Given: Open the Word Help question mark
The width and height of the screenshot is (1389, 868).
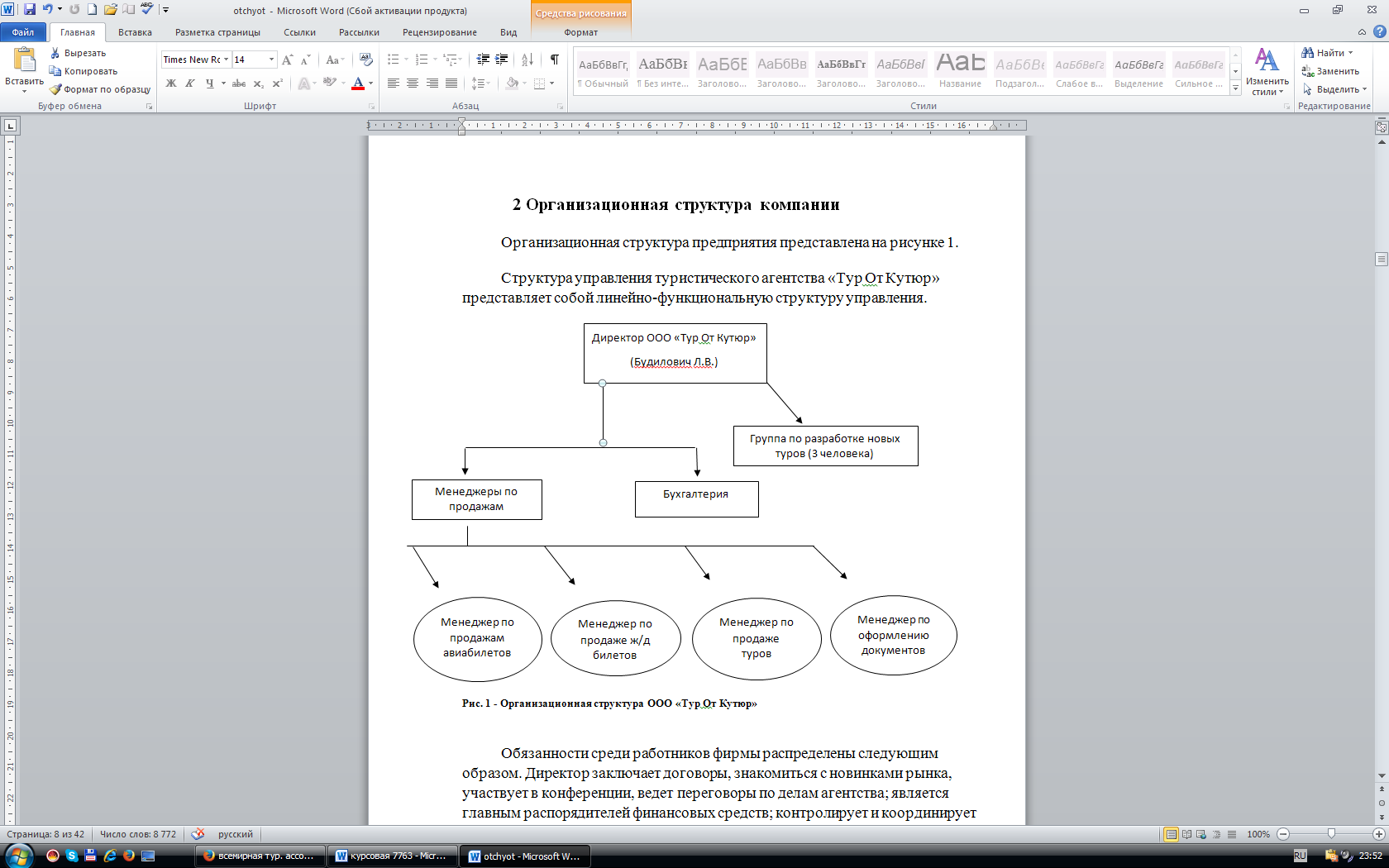Looking at the screenshot, I should (x=1379, y=32).
